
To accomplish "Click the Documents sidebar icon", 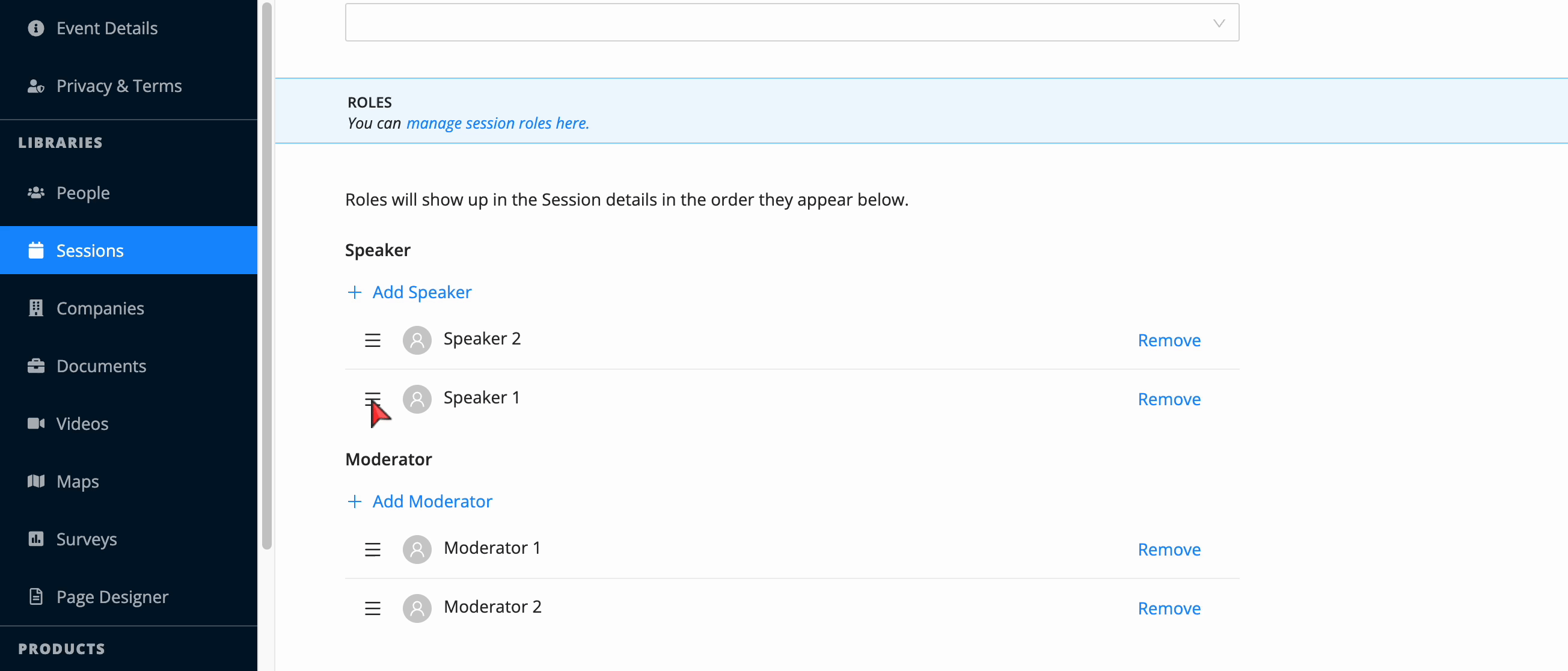I will pos(35,365).
